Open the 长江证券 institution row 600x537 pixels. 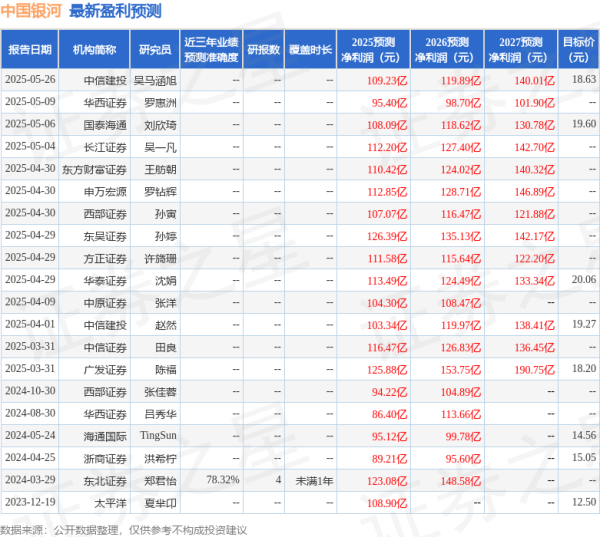(106, 146)
